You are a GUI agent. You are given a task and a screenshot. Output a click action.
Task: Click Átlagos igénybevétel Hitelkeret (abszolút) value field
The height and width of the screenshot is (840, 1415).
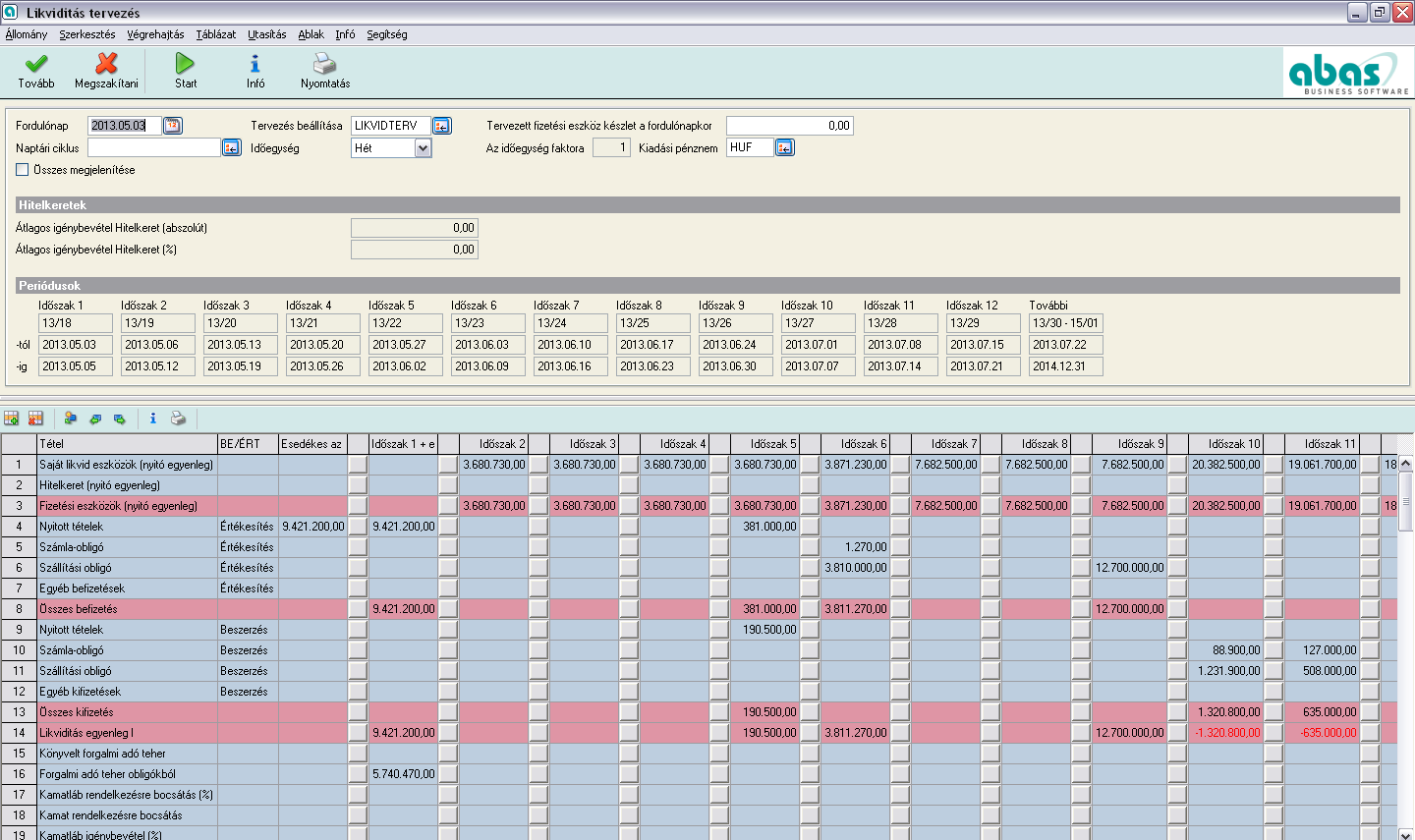tap(415, 228)
